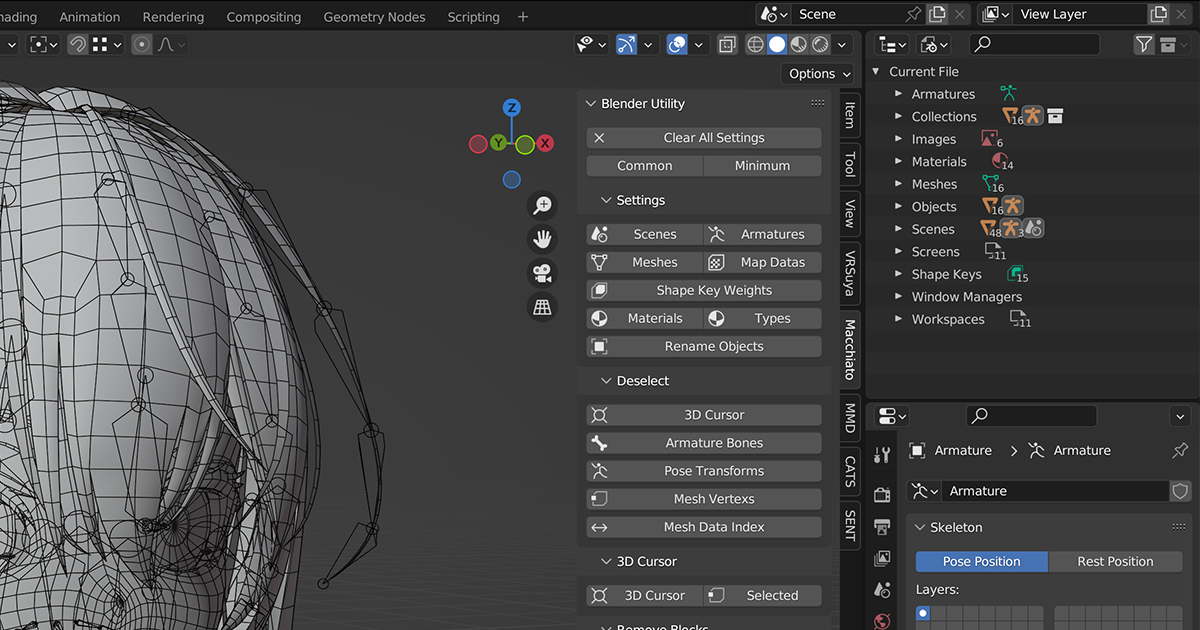This screenshot has width=1200, height=630.
Task: Click the zoom magnifier viewport icon
Action: click(542, 205)
